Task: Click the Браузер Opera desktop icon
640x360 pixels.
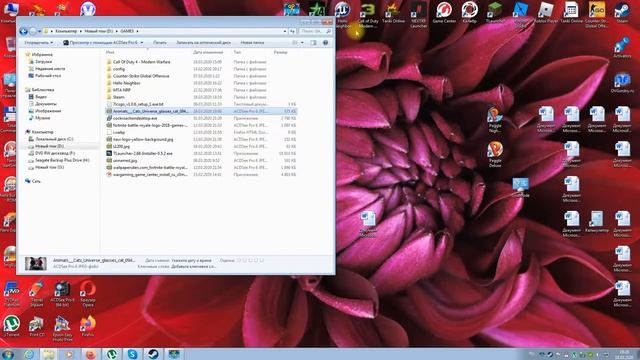Action: click(x=88, y=294)
